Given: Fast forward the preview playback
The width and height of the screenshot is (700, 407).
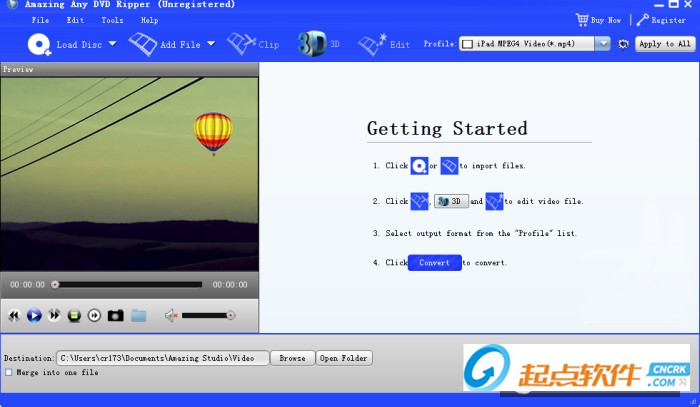Looking at the screenshot, I should click(54, 316).
